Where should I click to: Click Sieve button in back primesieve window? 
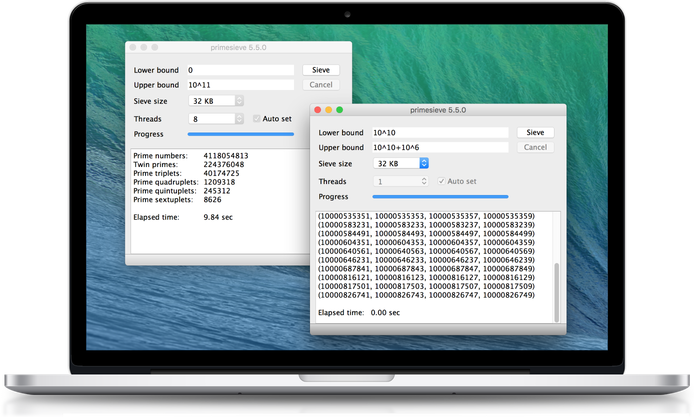pos(321,70)
